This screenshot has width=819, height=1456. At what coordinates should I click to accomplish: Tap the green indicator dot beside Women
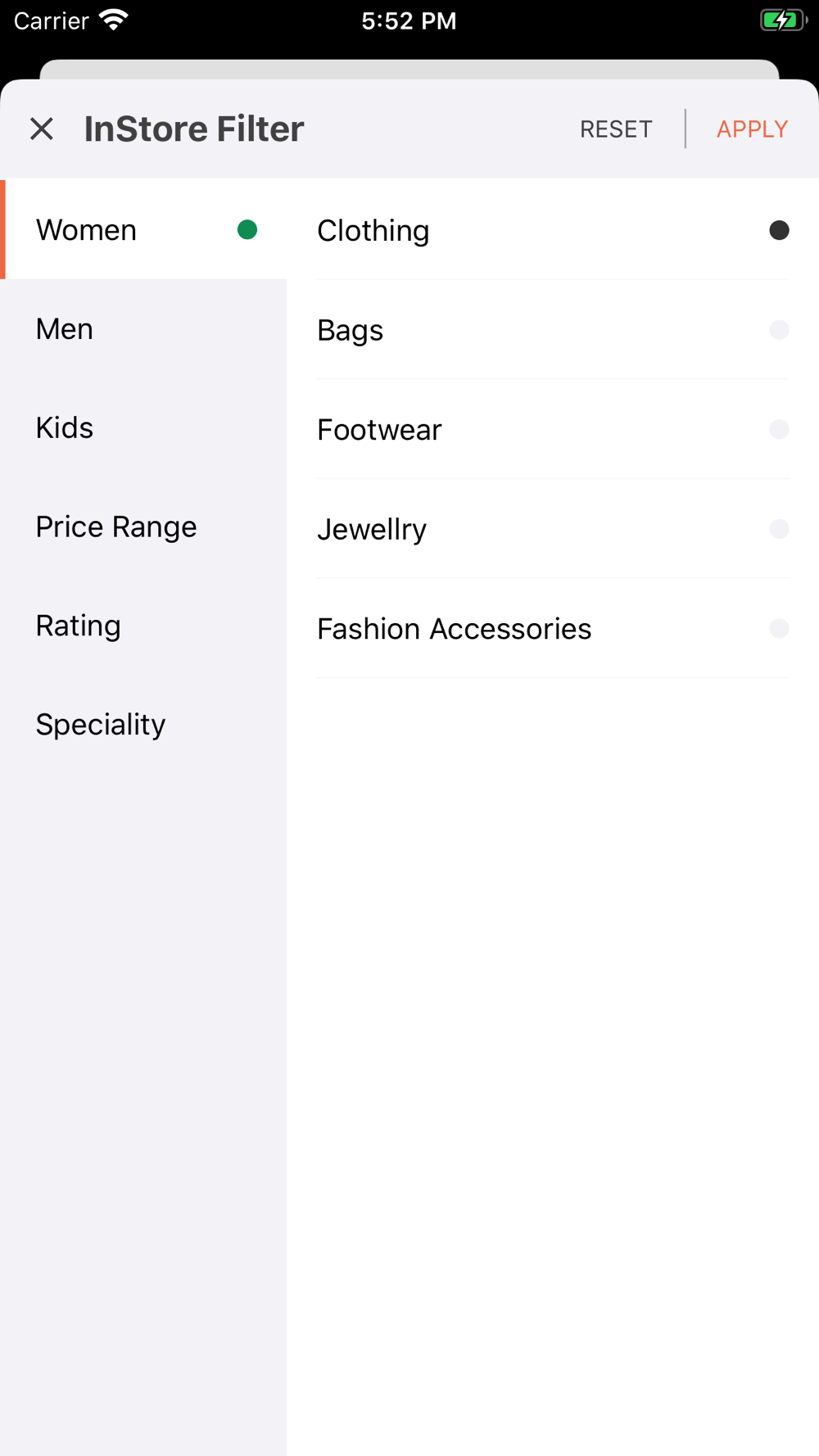[247, 230]
